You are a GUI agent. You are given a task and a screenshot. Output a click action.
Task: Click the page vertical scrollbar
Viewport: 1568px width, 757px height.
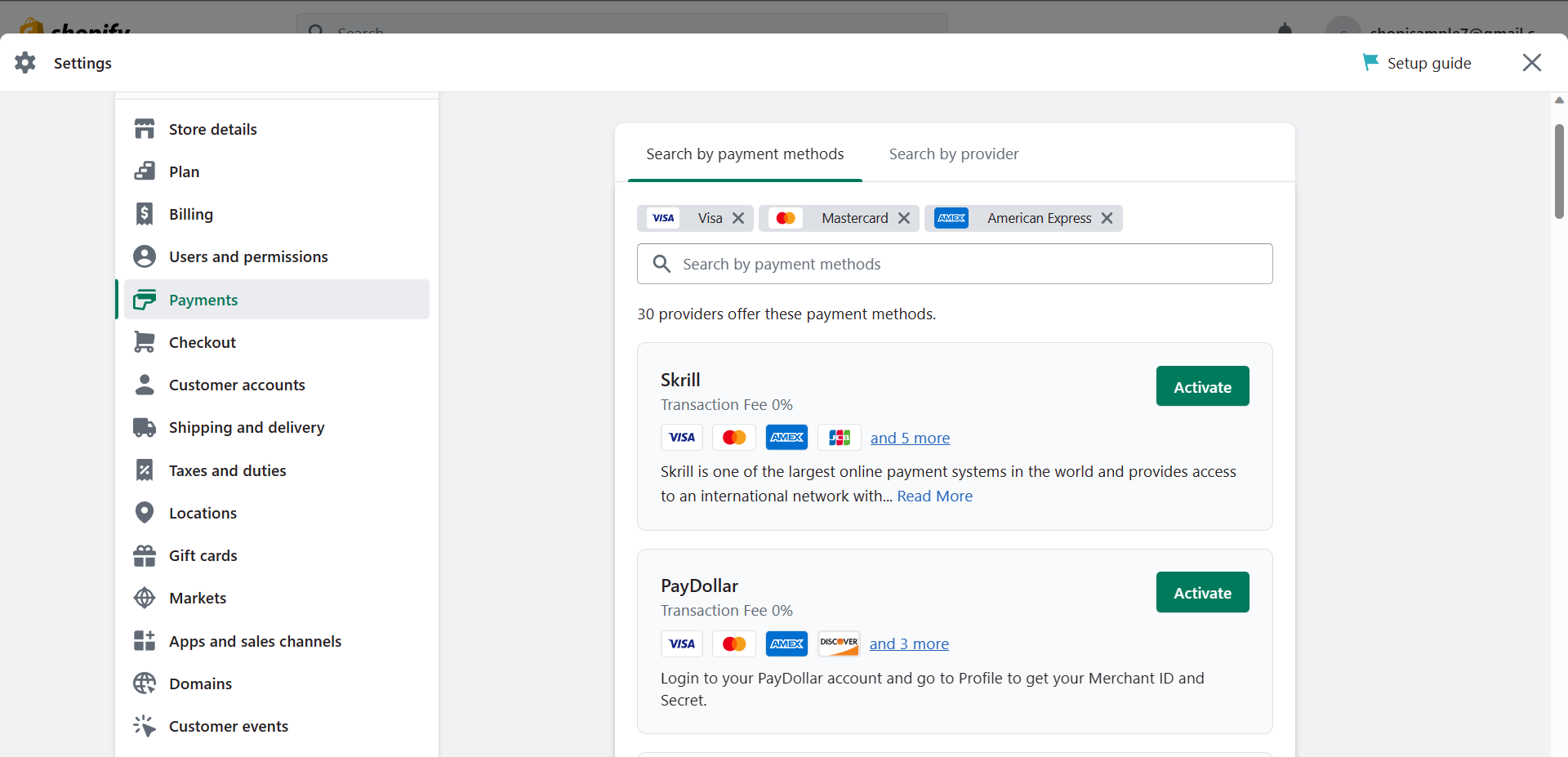[1559, 171]
